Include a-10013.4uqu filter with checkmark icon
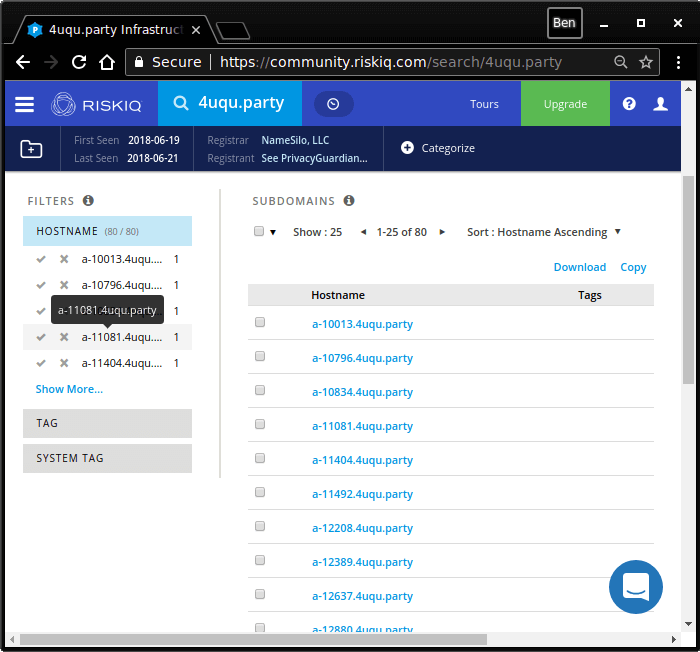700x652 pixels. pos(41,259)
